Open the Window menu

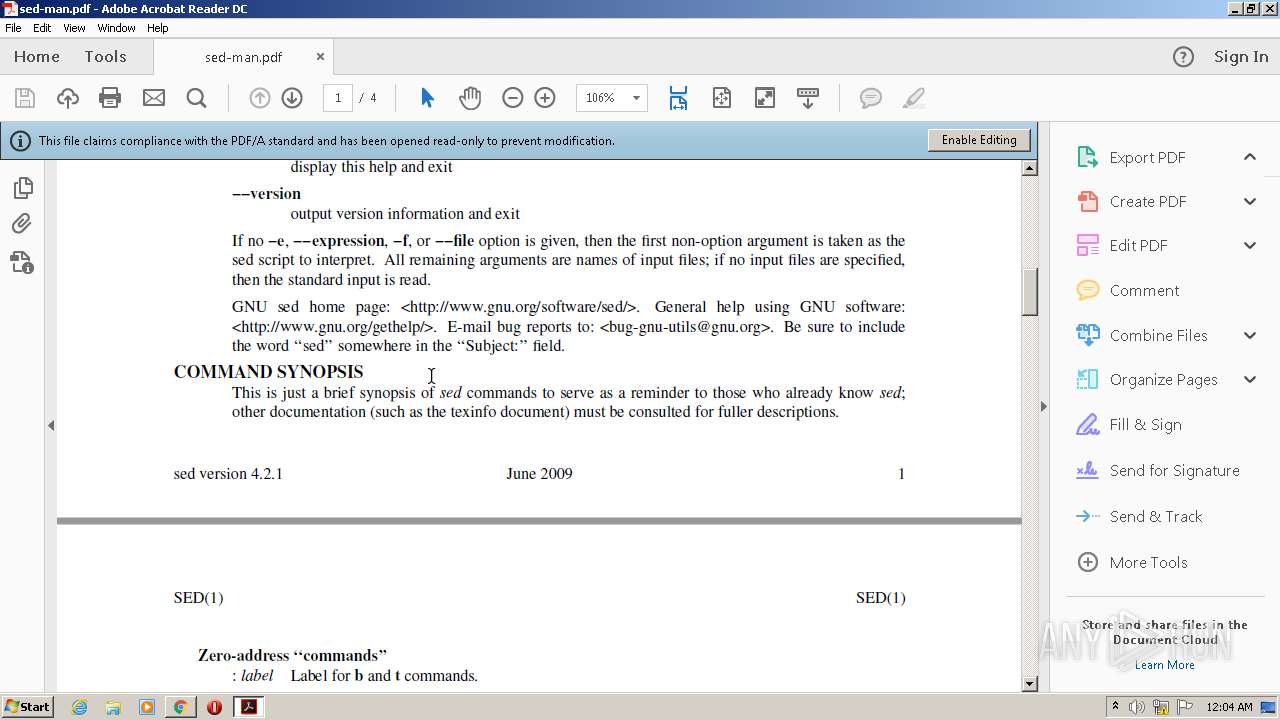pyautogui.click(x=116, y=28)
